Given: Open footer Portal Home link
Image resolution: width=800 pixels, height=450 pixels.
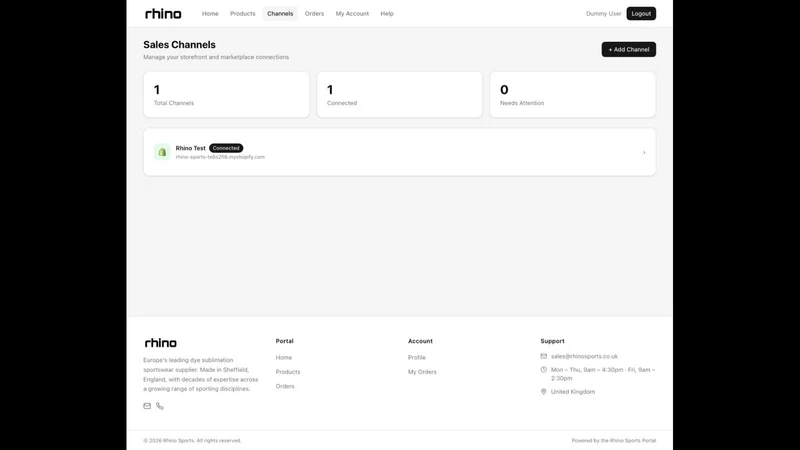Looking at the screenshot, I should pos(284,358).
